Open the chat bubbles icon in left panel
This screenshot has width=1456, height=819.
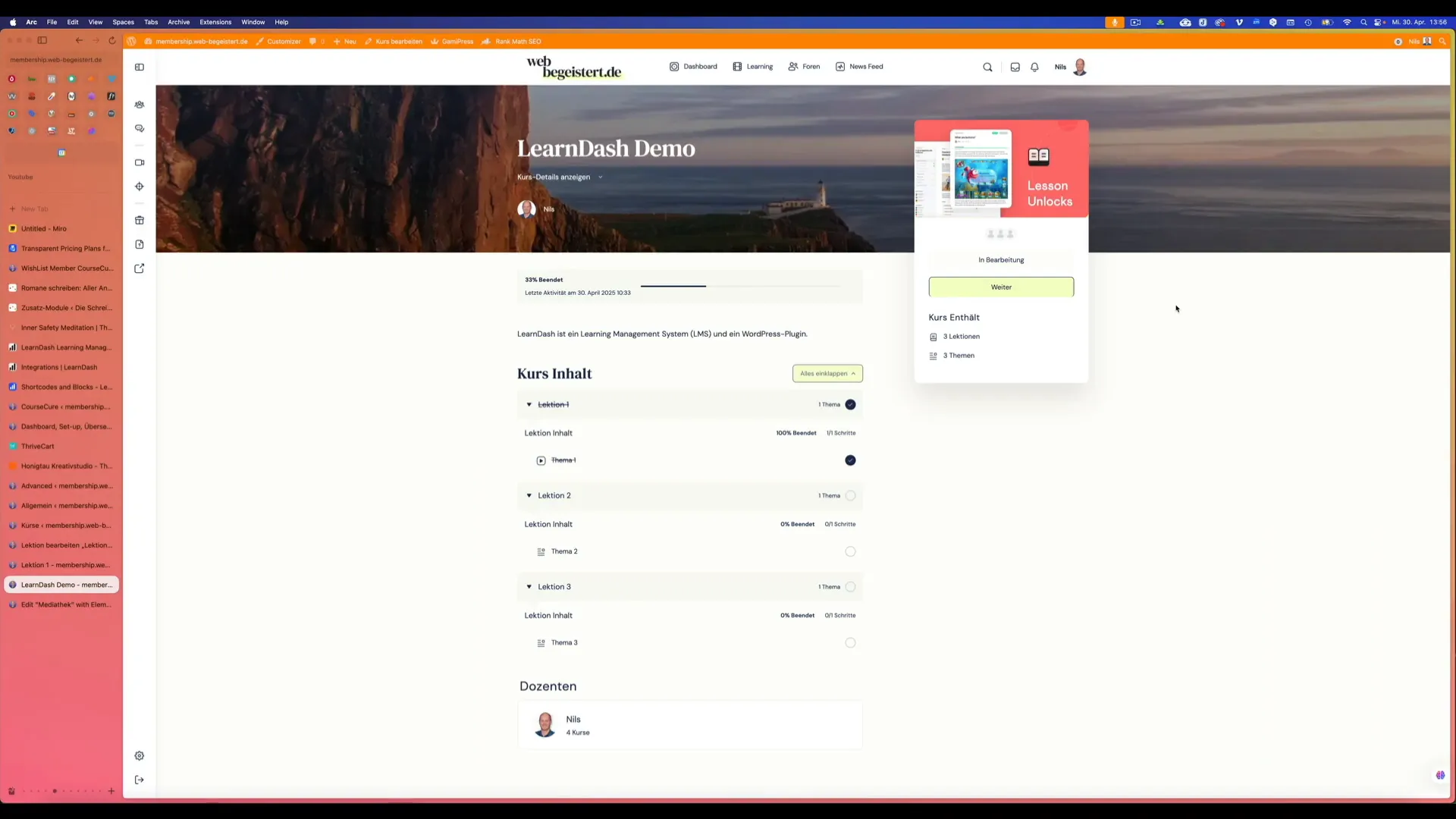click(x=140, y=128)
